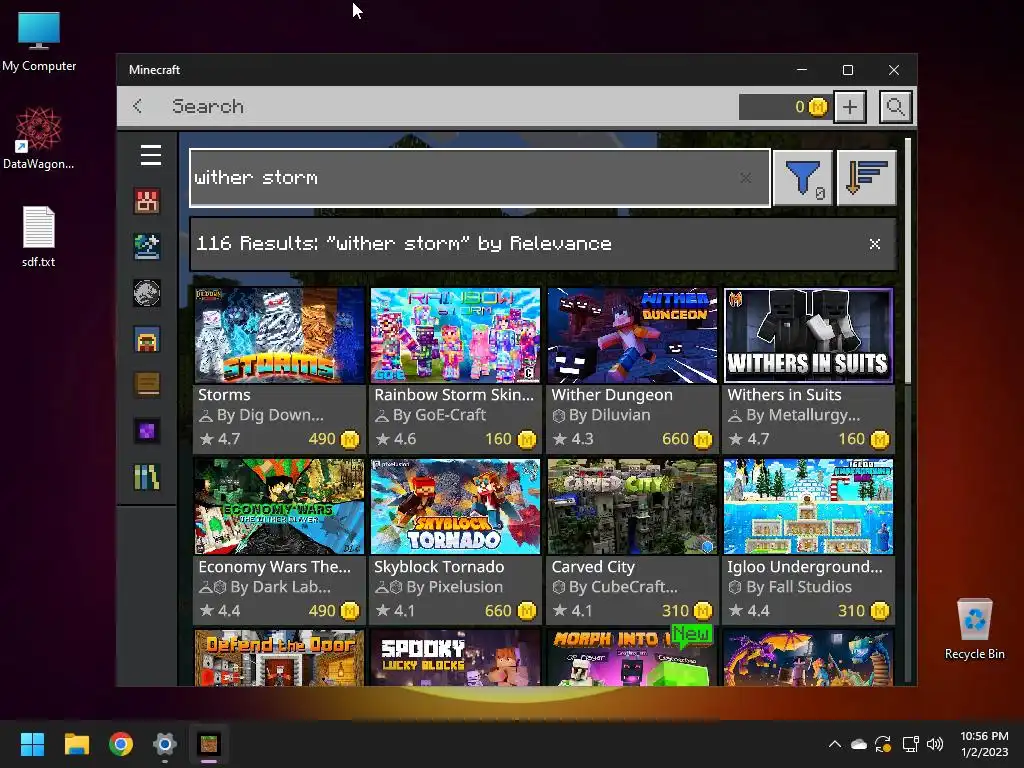Open the network tray icon
Image resolution: width=1024 pixels, height=768 pixels.
click(910, 744)
